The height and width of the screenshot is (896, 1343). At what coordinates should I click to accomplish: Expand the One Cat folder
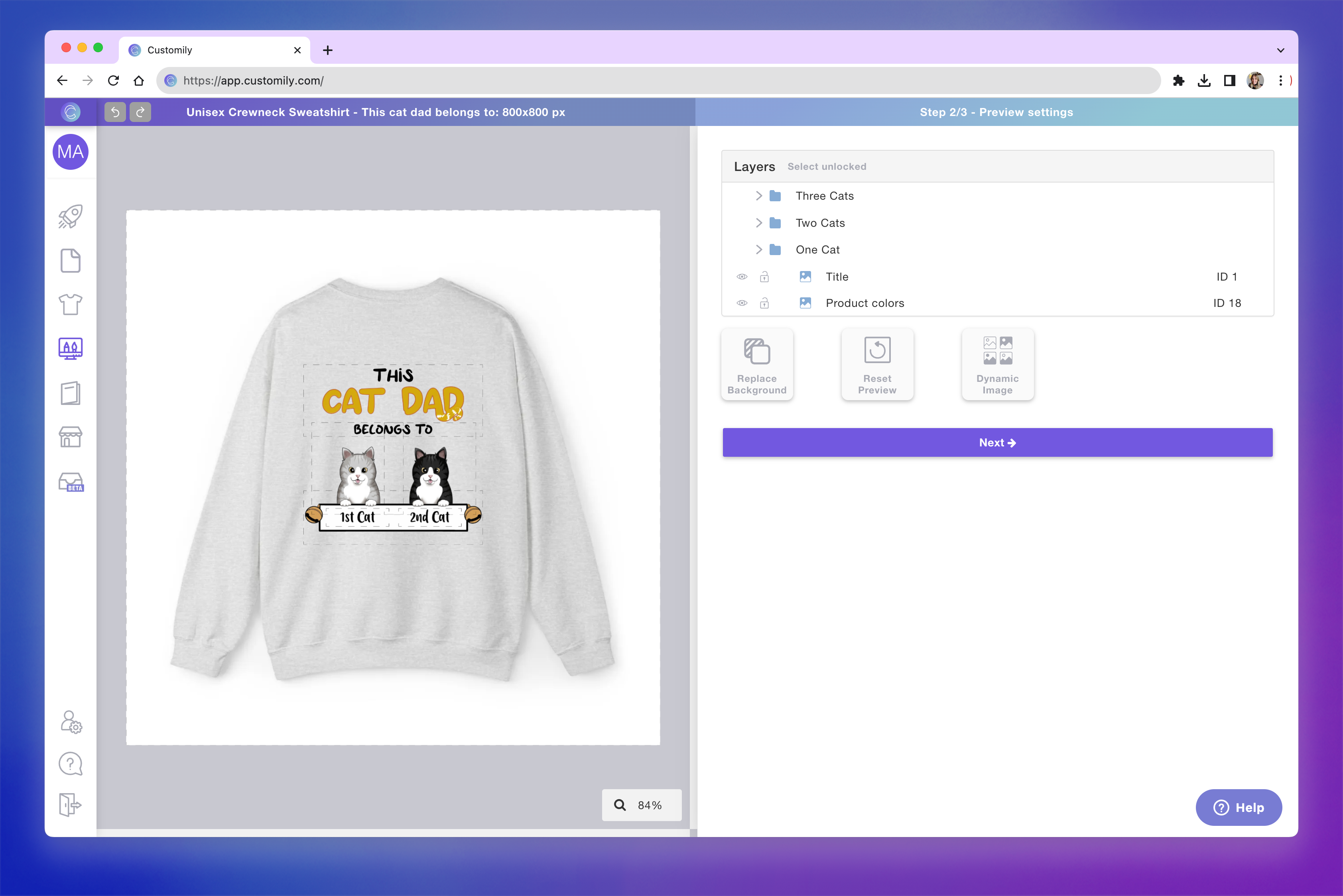click(759, 249)
